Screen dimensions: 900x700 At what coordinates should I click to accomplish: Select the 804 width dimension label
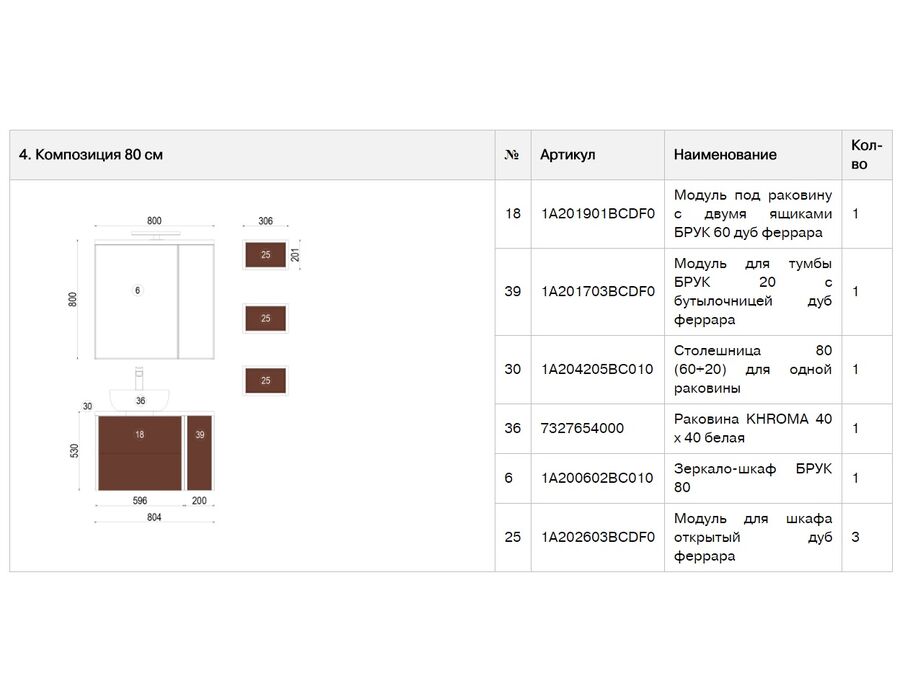coord(154,518)
